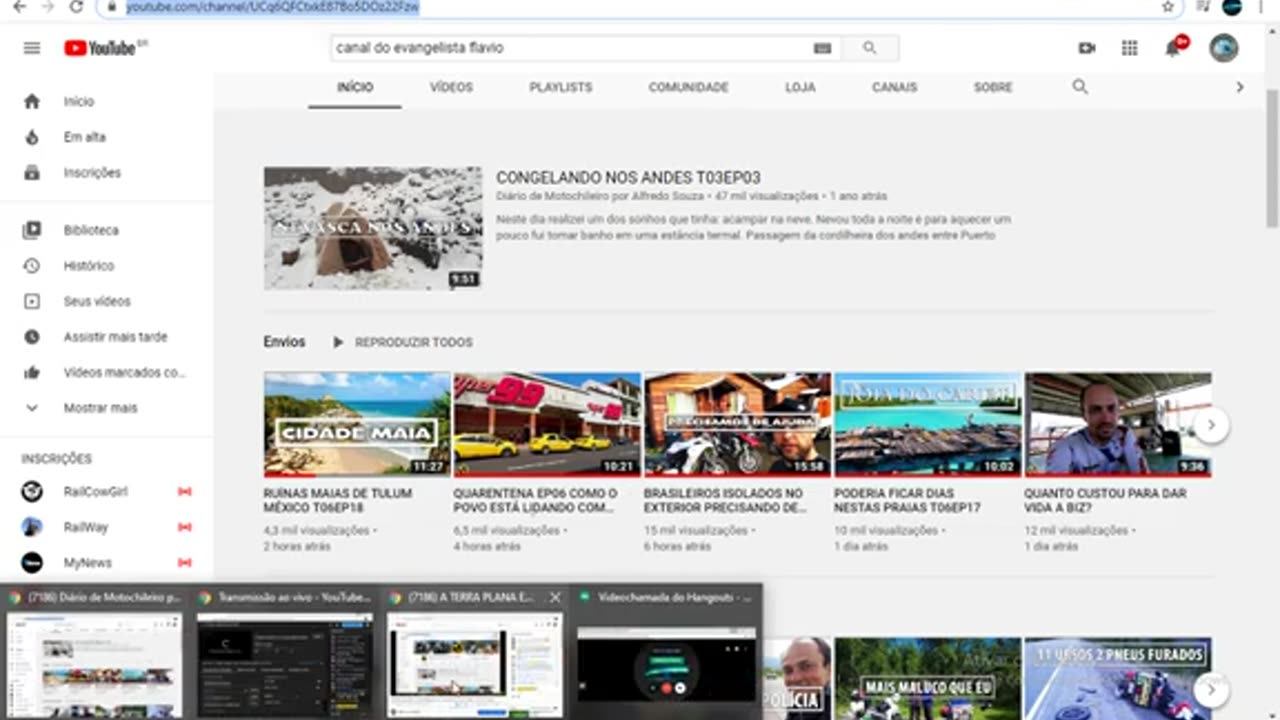Open the account avatar menu
The image size is (1280, 720).
pyautogui.click(x=1224, y=48)
